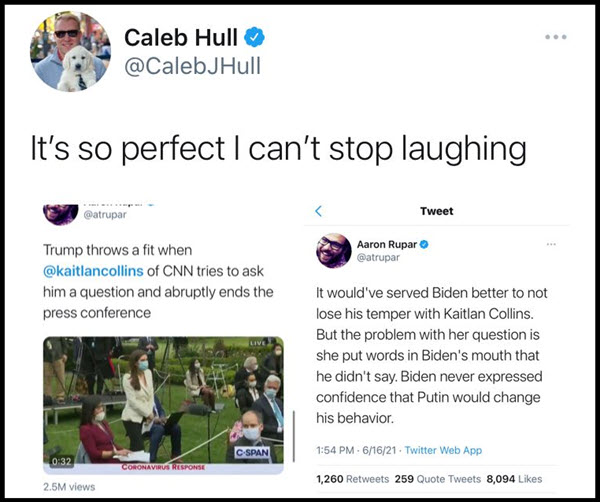Screen dimensions: 600x502
Task: Expand the more options dots on Rupar's tweet
Action: click(551, 244)
